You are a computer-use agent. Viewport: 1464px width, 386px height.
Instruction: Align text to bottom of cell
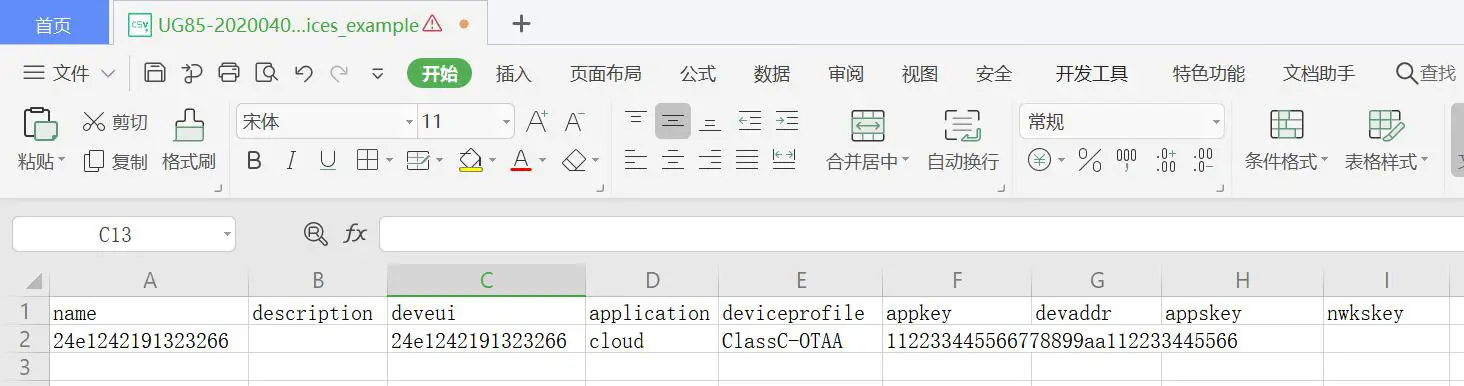710,121
